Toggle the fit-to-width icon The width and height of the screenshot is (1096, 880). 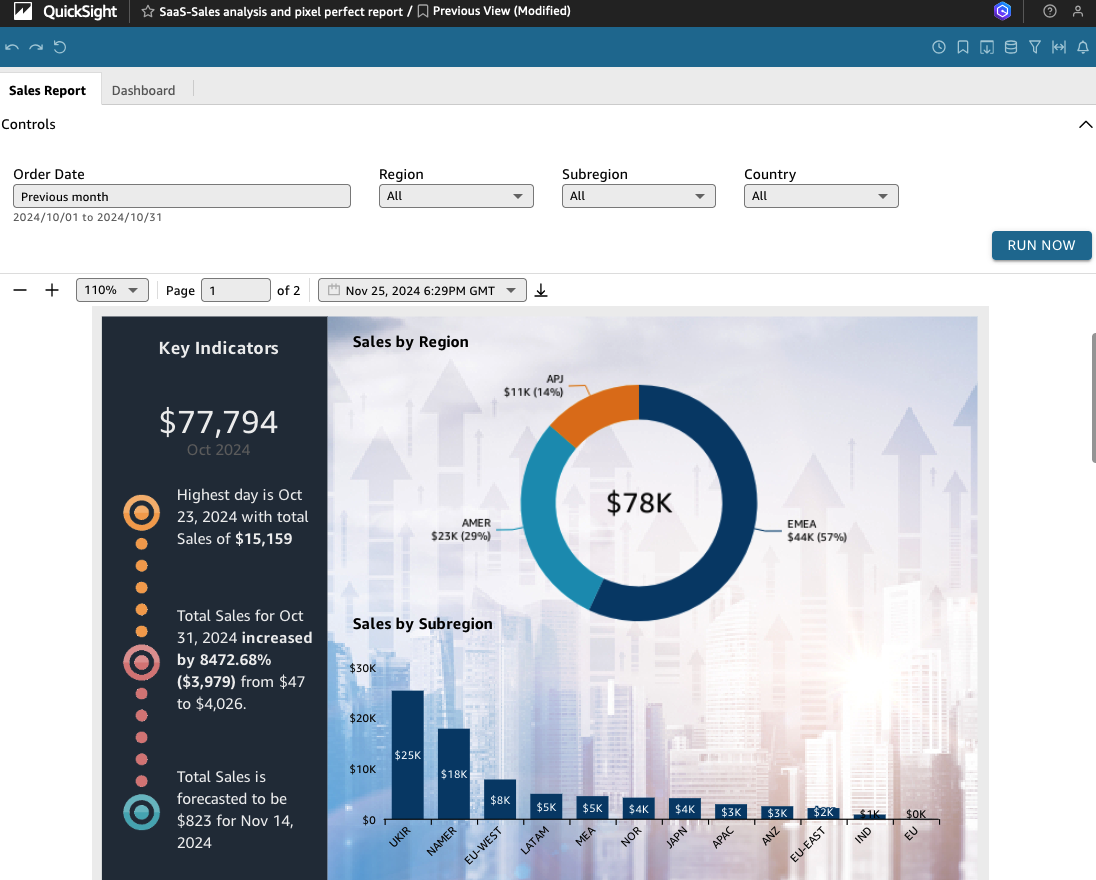[1059, 47]
